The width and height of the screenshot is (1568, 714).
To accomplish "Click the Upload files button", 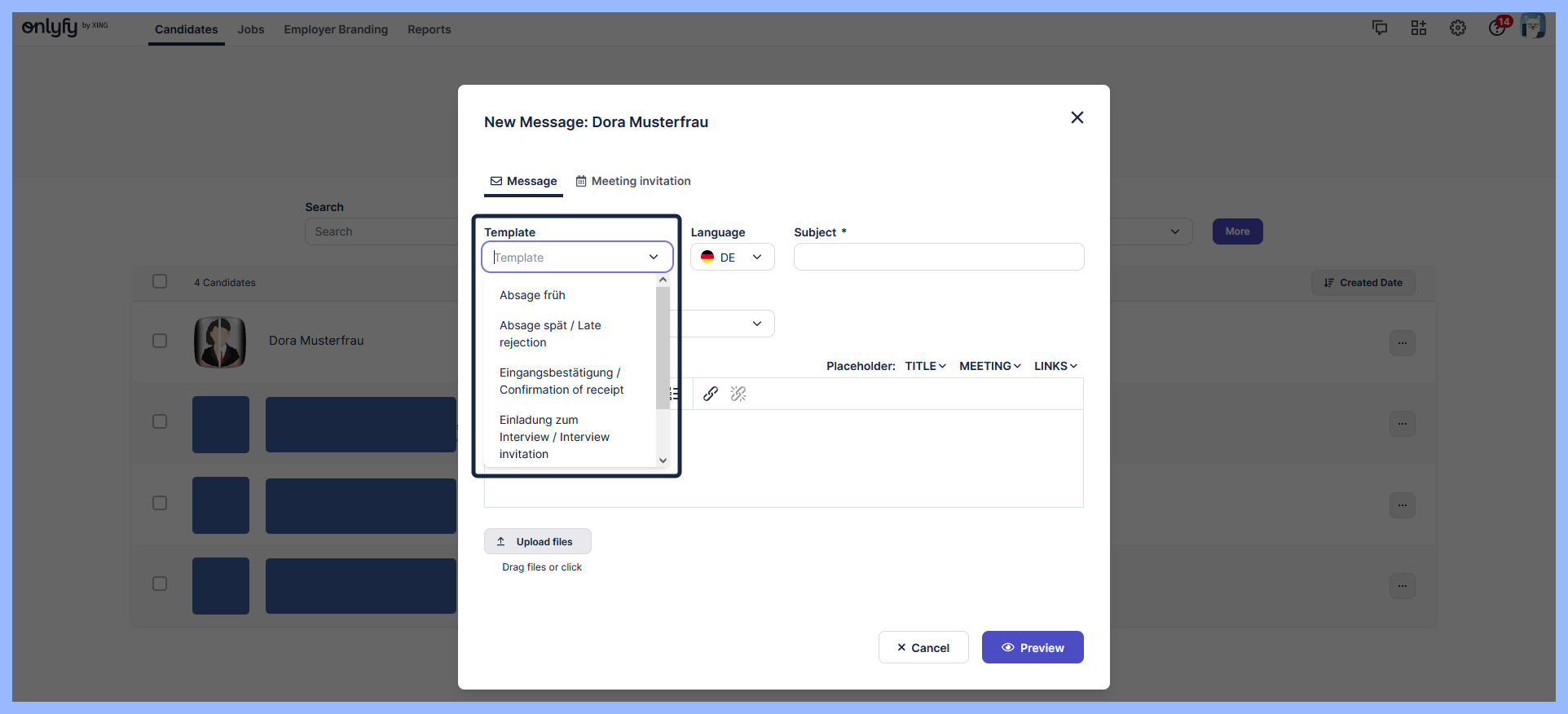I will 537,541.
